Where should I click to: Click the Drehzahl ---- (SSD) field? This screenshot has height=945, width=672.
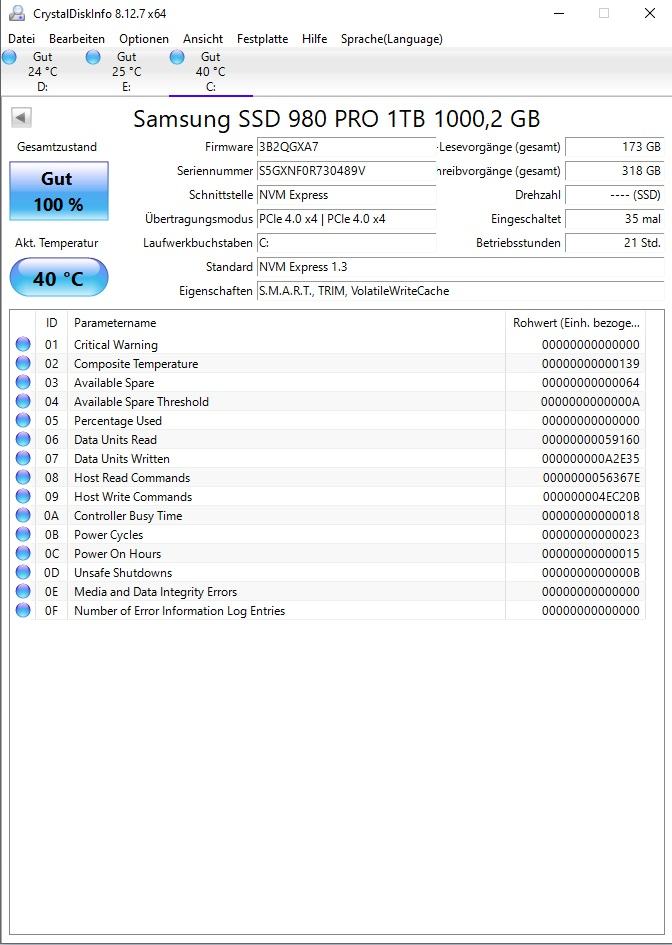615,195
